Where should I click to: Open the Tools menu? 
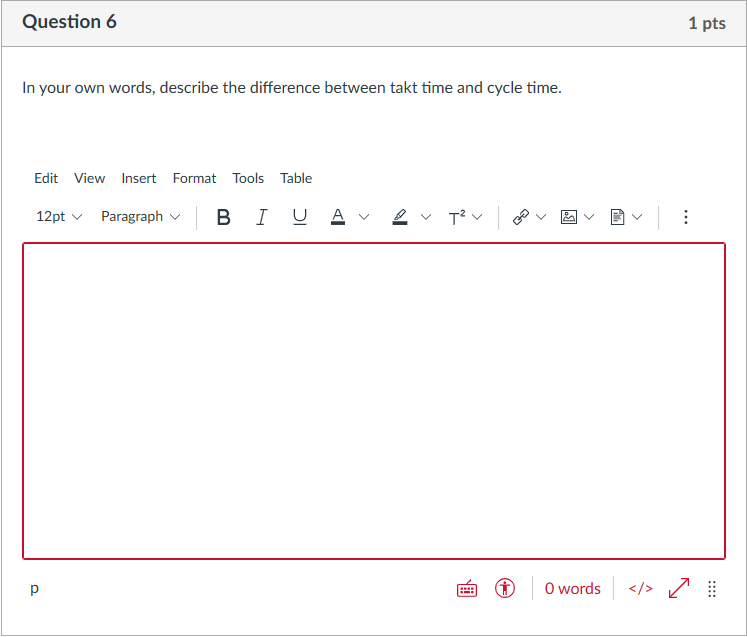click(248, 178)
